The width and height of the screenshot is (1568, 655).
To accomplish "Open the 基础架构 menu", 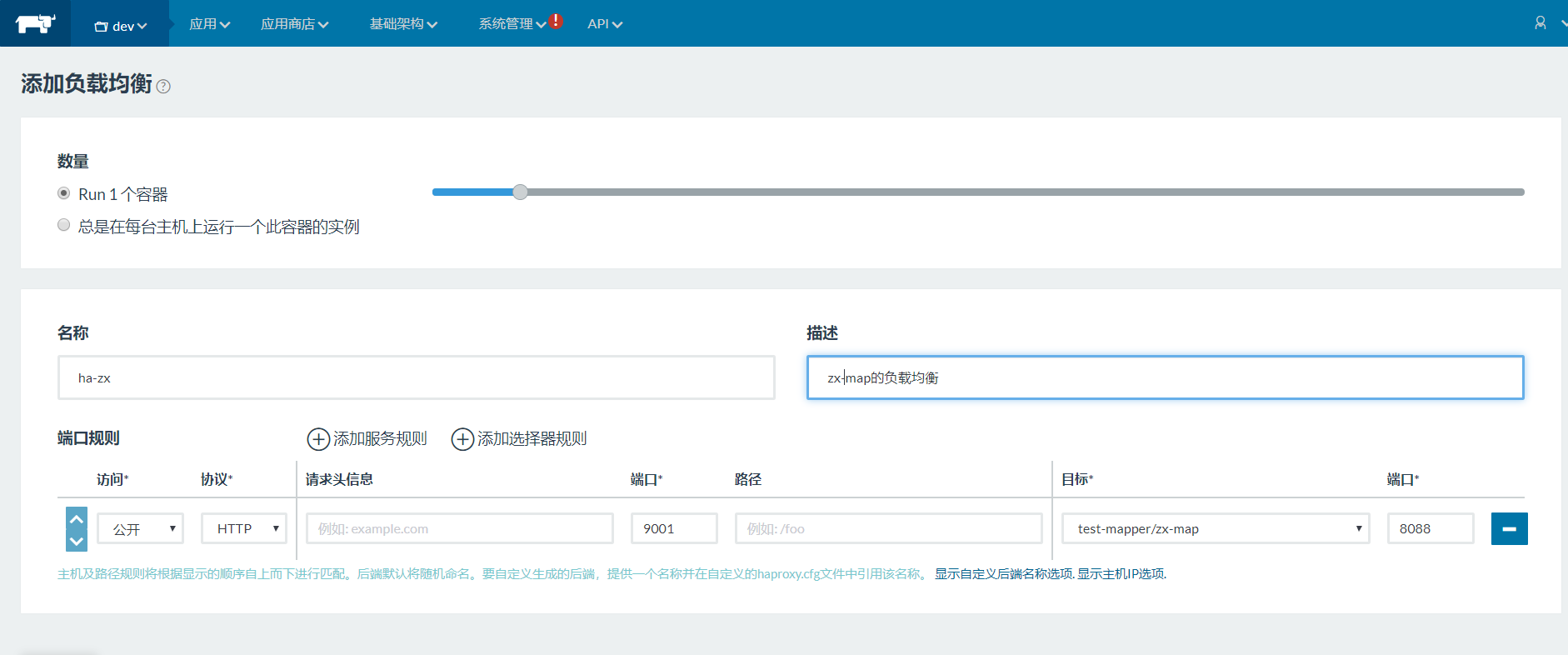I will [403, 24].
